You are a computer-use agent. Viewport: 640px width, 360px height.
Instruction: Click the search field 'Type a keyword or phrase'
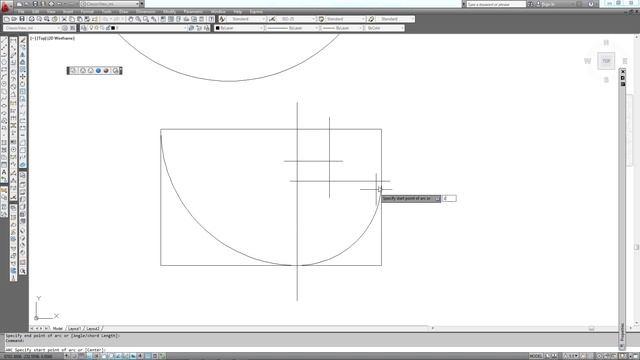tap(496, 4)
